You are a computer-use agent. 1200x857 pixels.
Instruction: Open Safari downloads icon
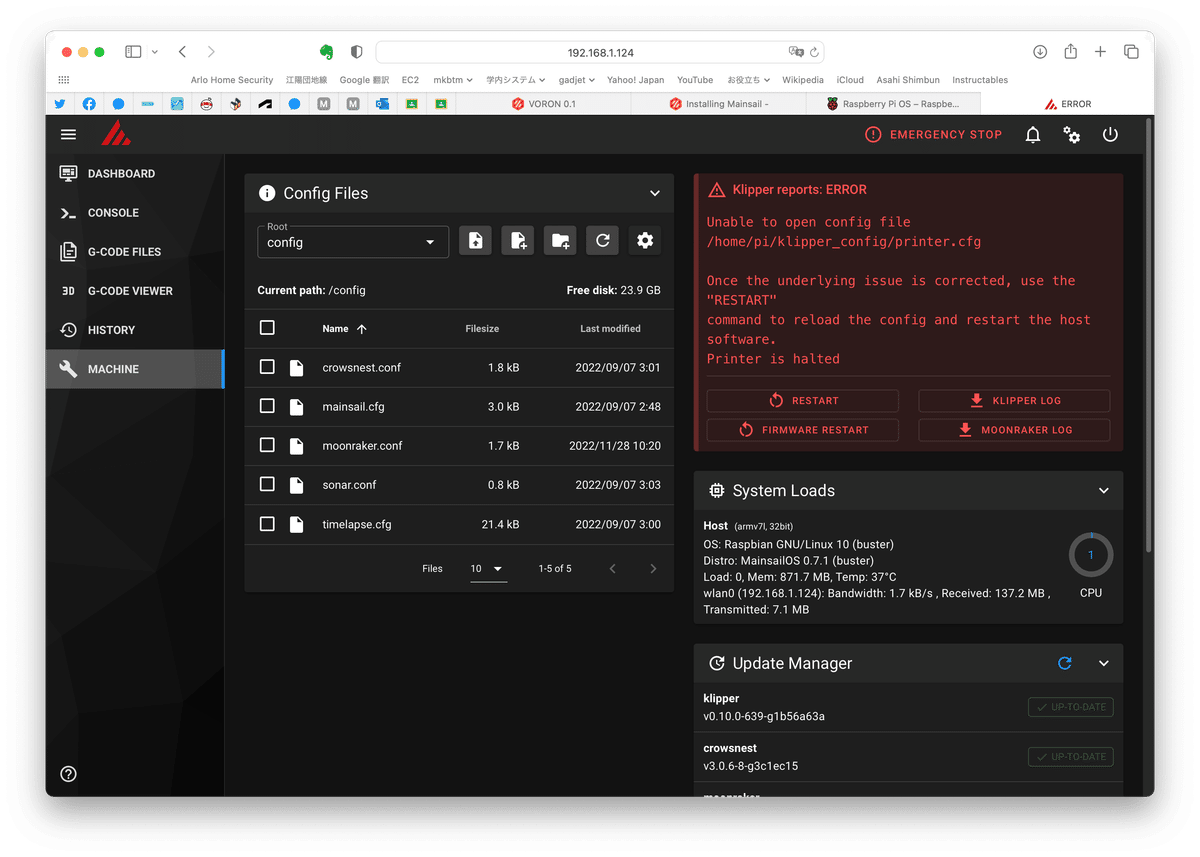pyautogui.click(x=1040, y=52)
